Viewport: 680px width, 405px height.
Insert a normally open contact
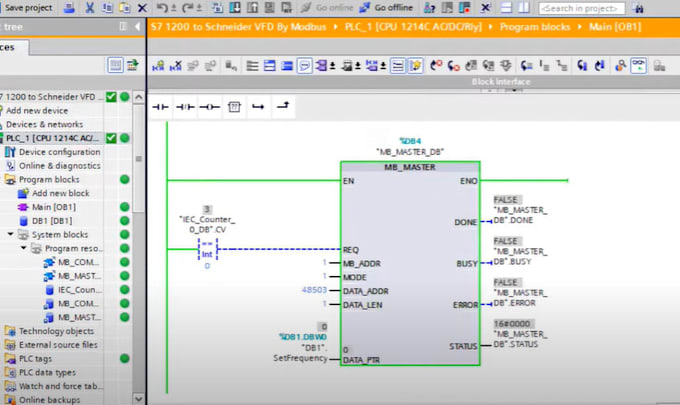(160, 107)
